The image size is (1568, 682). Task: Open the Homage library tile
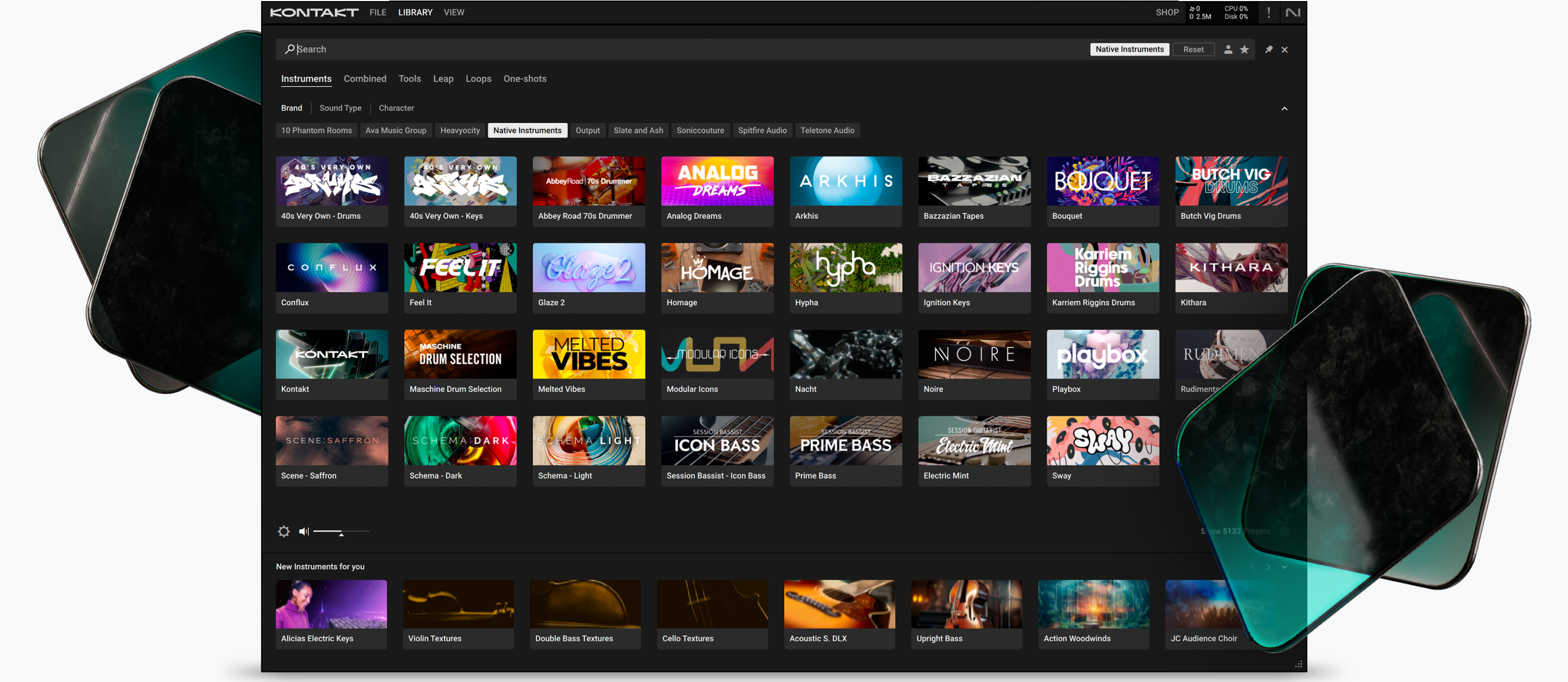pyautogui.click(x=717, y=278)
